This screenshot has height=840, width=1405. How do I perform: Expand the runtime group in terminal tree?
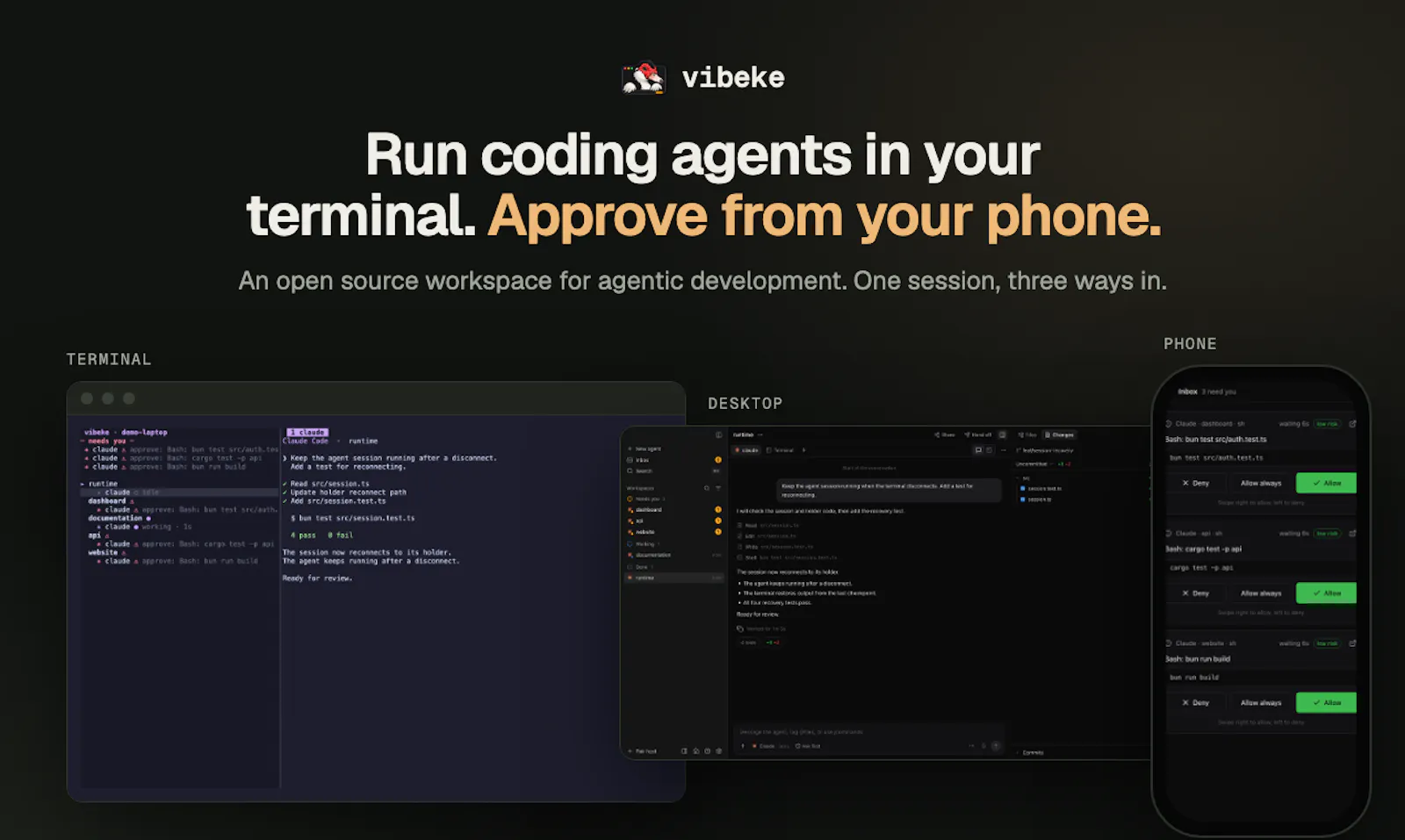99,484
